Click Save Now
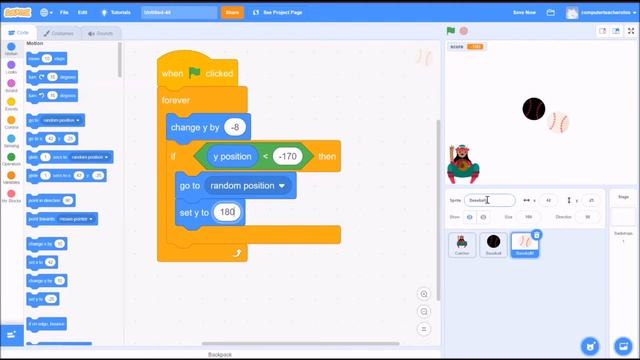 pos(524,12)
